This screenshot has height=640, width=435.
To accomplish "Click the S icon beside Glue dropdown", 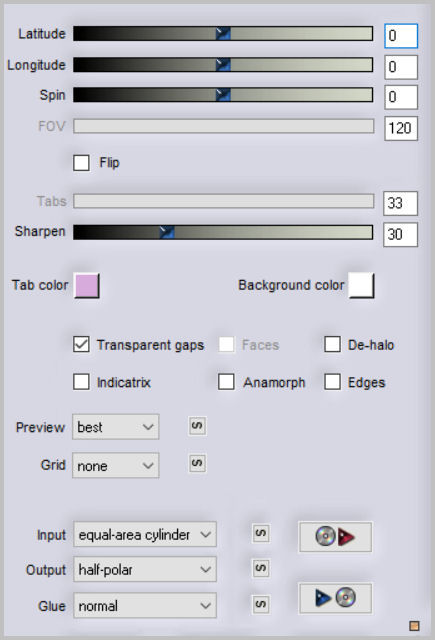I will click(261, 604).
